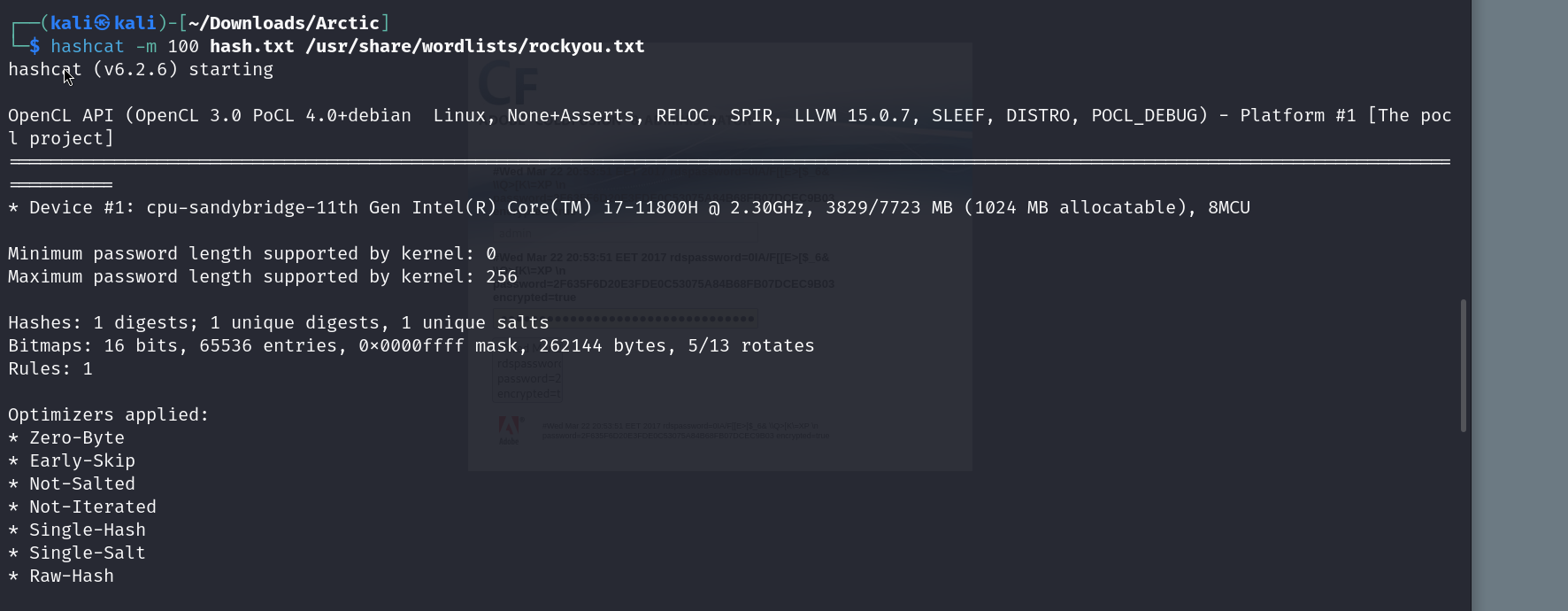Click the Zero-Byte optimizer entry
The width and height of the screenshot is (1568, 611).
(x=76, y=437)
